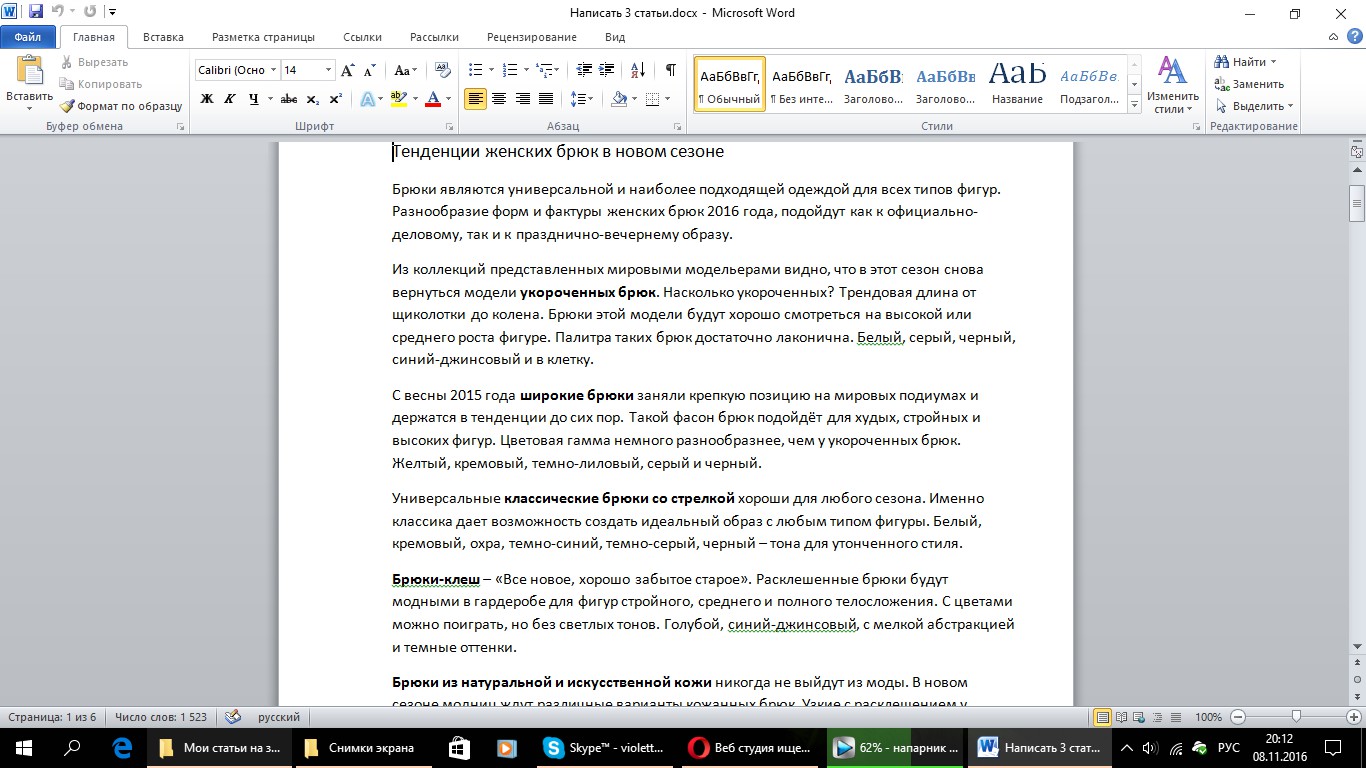Toggle subscript formatting
1366x768 pixels.
tap(312, 99)
